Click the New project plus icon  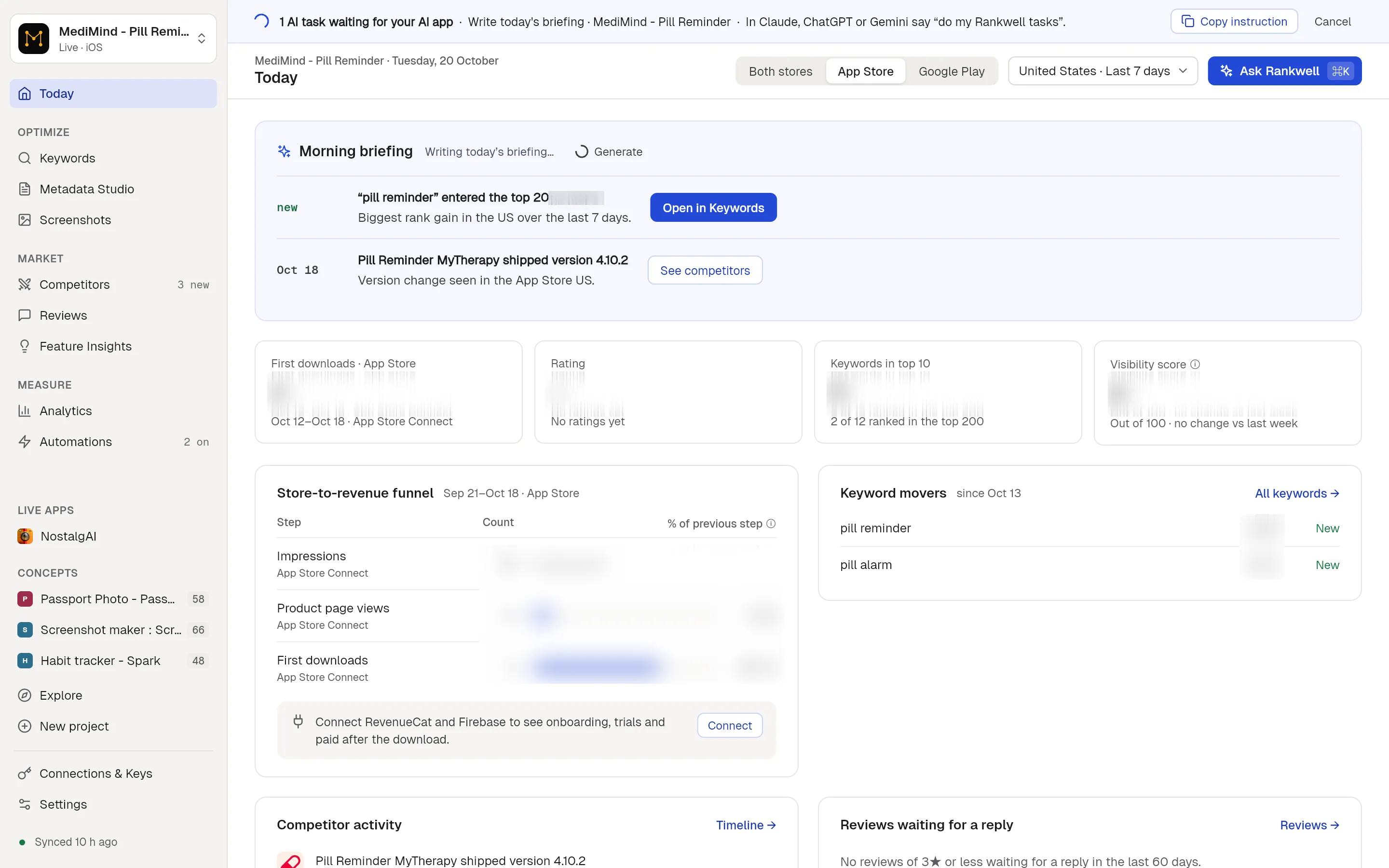(25, 726)
